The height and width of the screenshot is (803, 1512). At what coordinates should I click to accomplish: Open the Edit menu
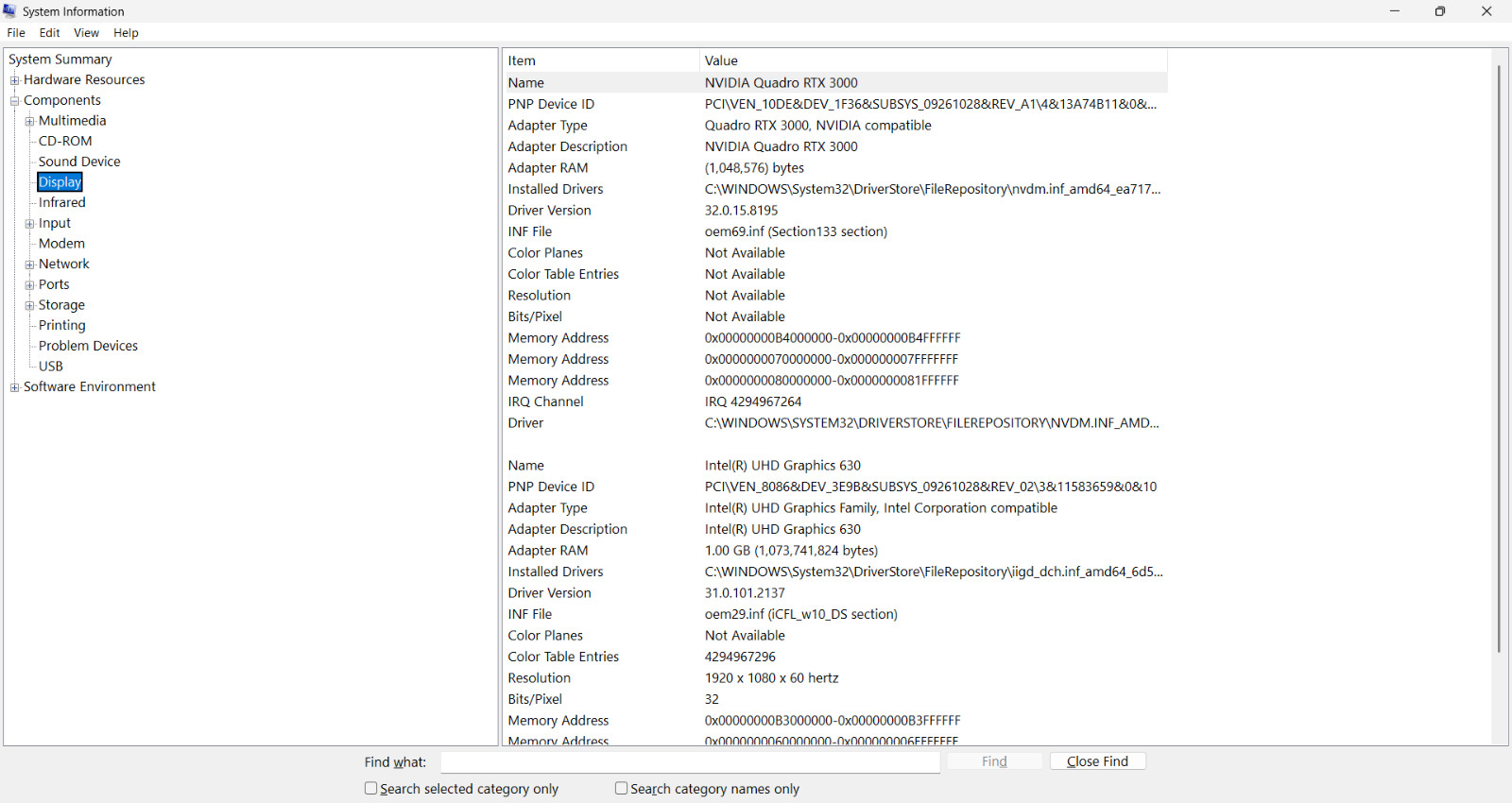pos(49,33)
